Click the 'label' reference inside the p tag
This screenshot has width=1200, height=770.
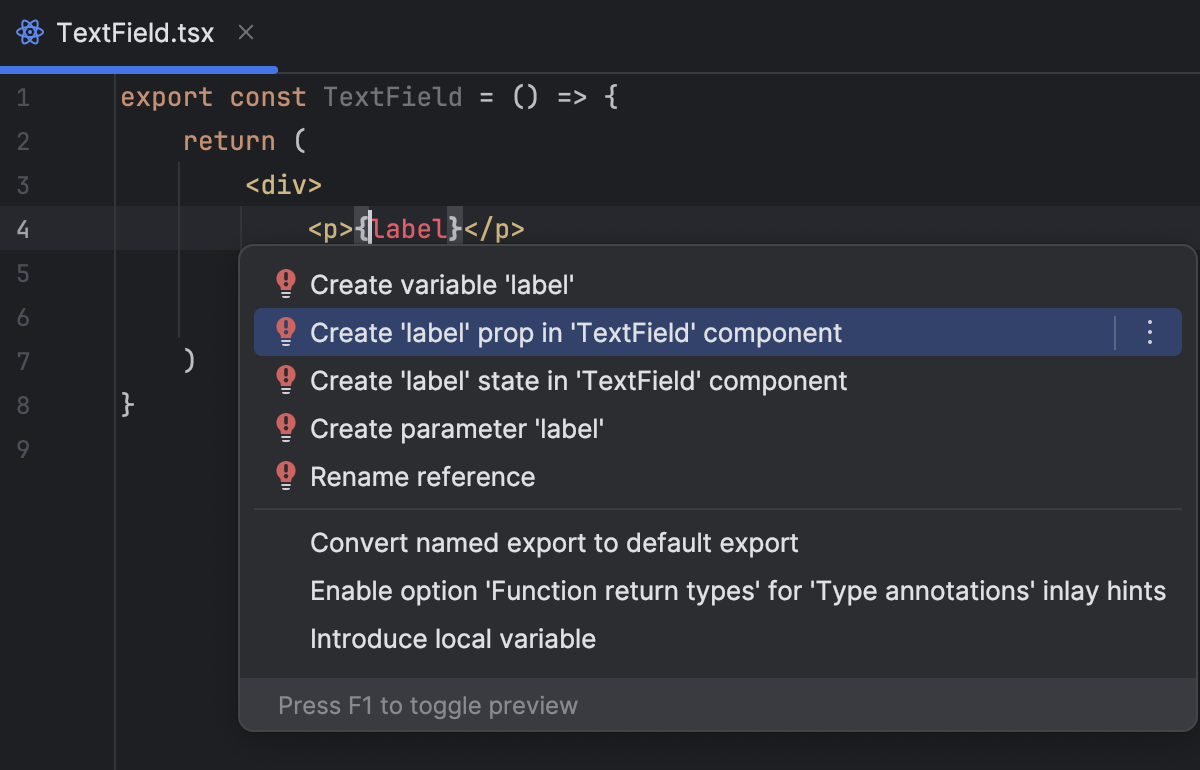click(409, 229)
